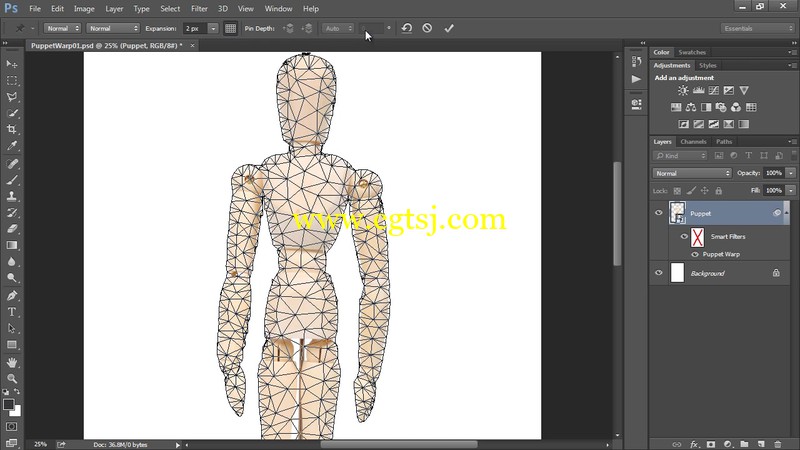This screenshot has height=450, width=800.
Task: Add a Levels adjustment
Action: coord(698,90)
